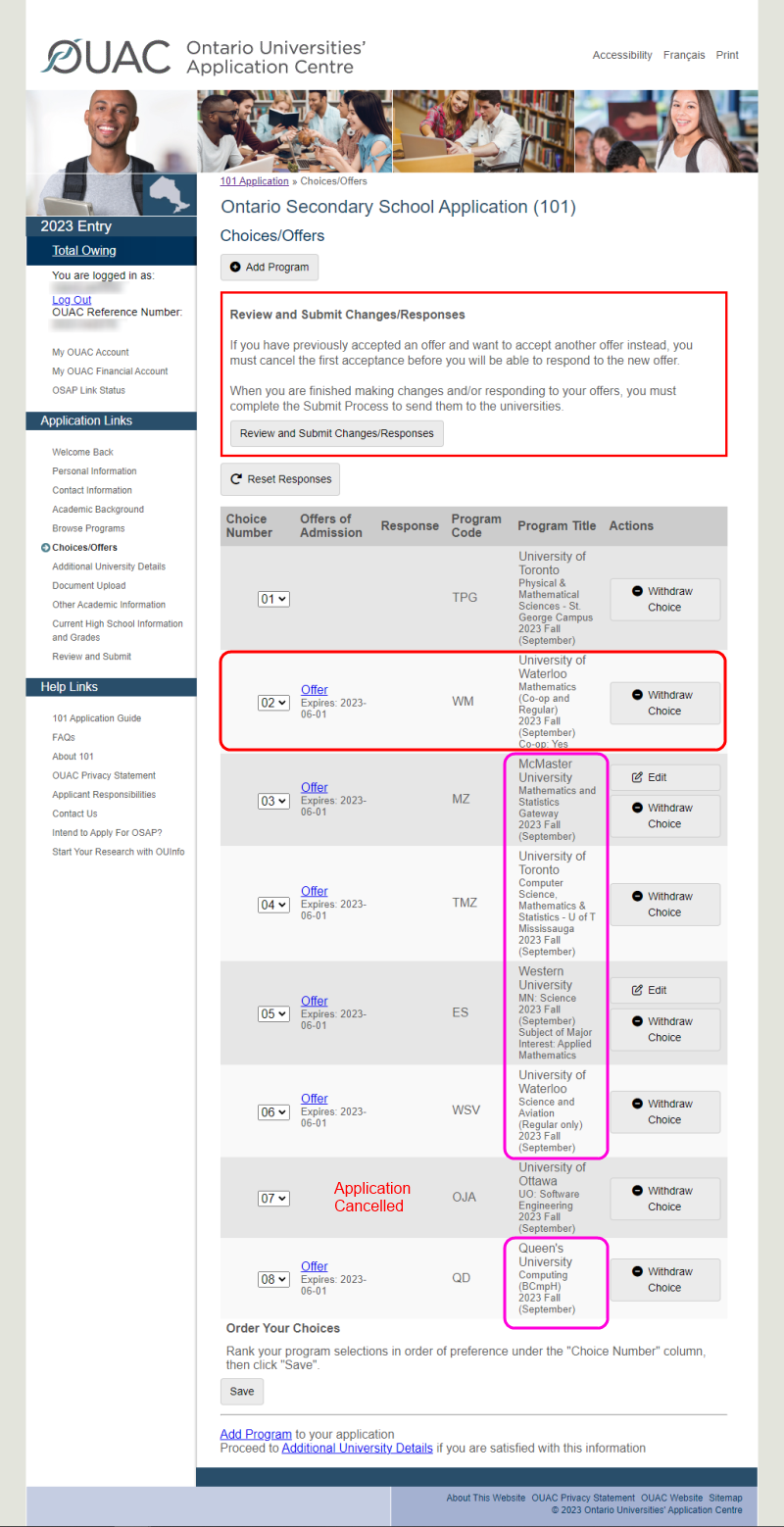The height and width of the screenshot is (1527, 784).
Task: Click the plus icon on Add Program
Action: (x=235, y=267)
